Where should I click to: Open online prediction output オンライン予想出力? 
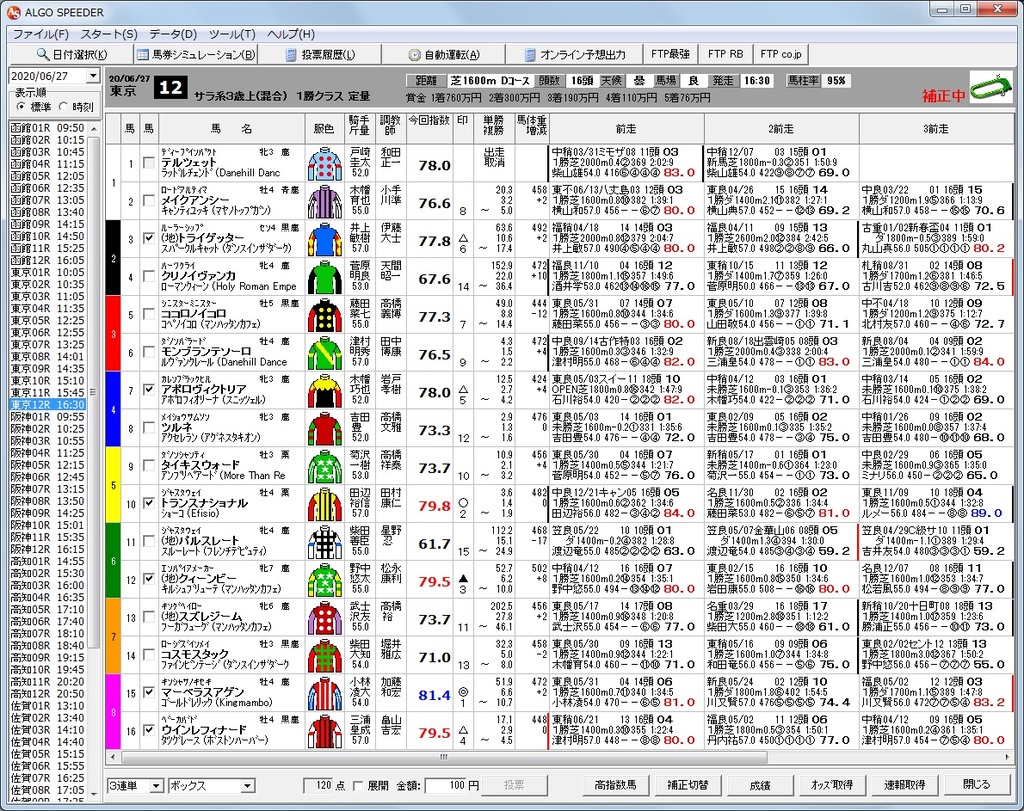tap(575, 55)
